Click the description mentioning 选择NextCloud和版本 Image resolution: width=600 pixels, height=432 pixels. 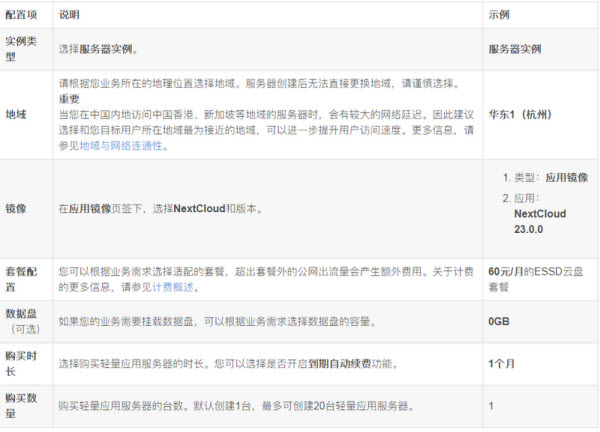click(160, 209)
